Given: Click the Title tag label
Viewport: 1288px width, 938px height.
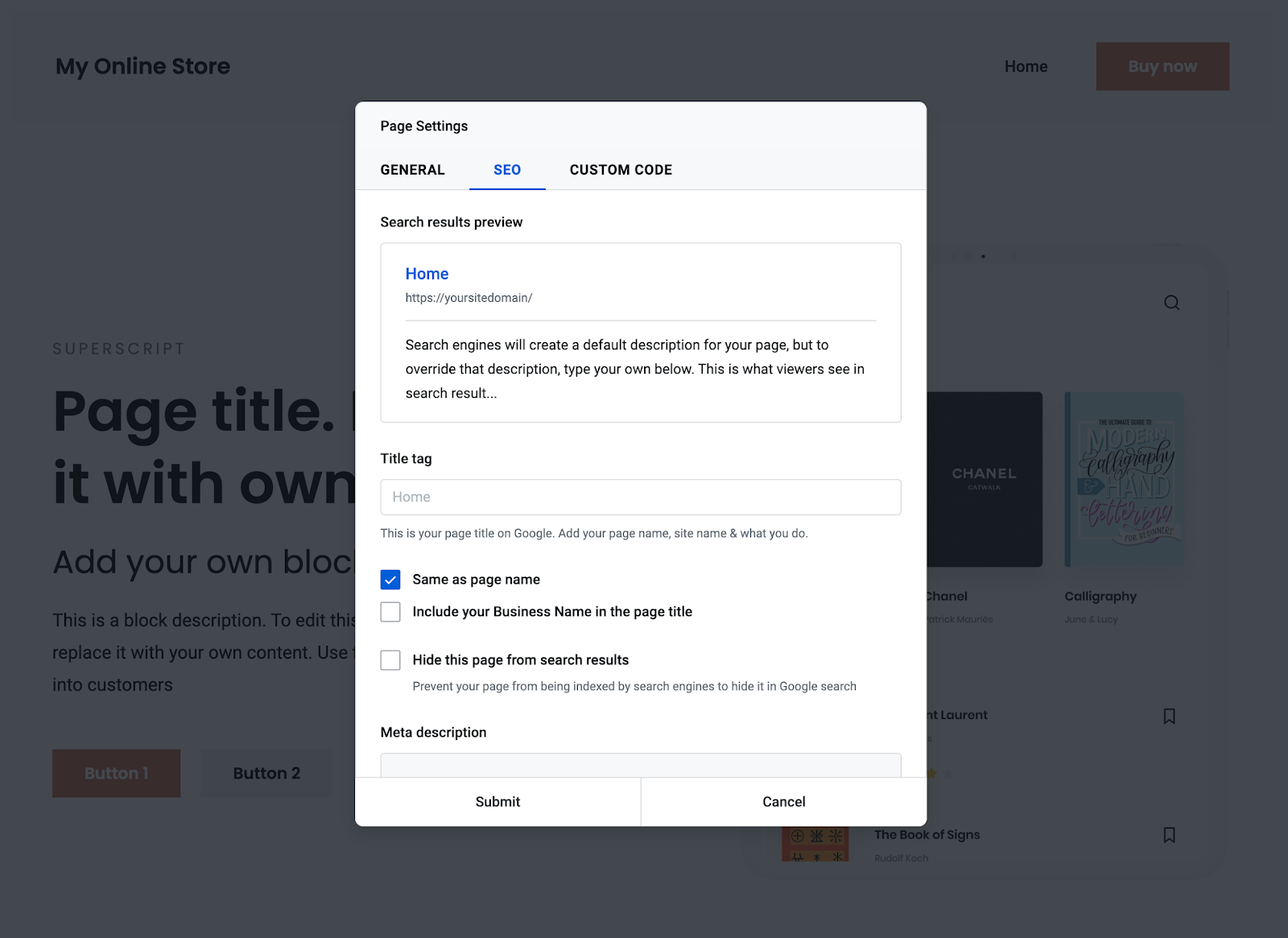Looking at the screenshot, I should coord(407,459).
